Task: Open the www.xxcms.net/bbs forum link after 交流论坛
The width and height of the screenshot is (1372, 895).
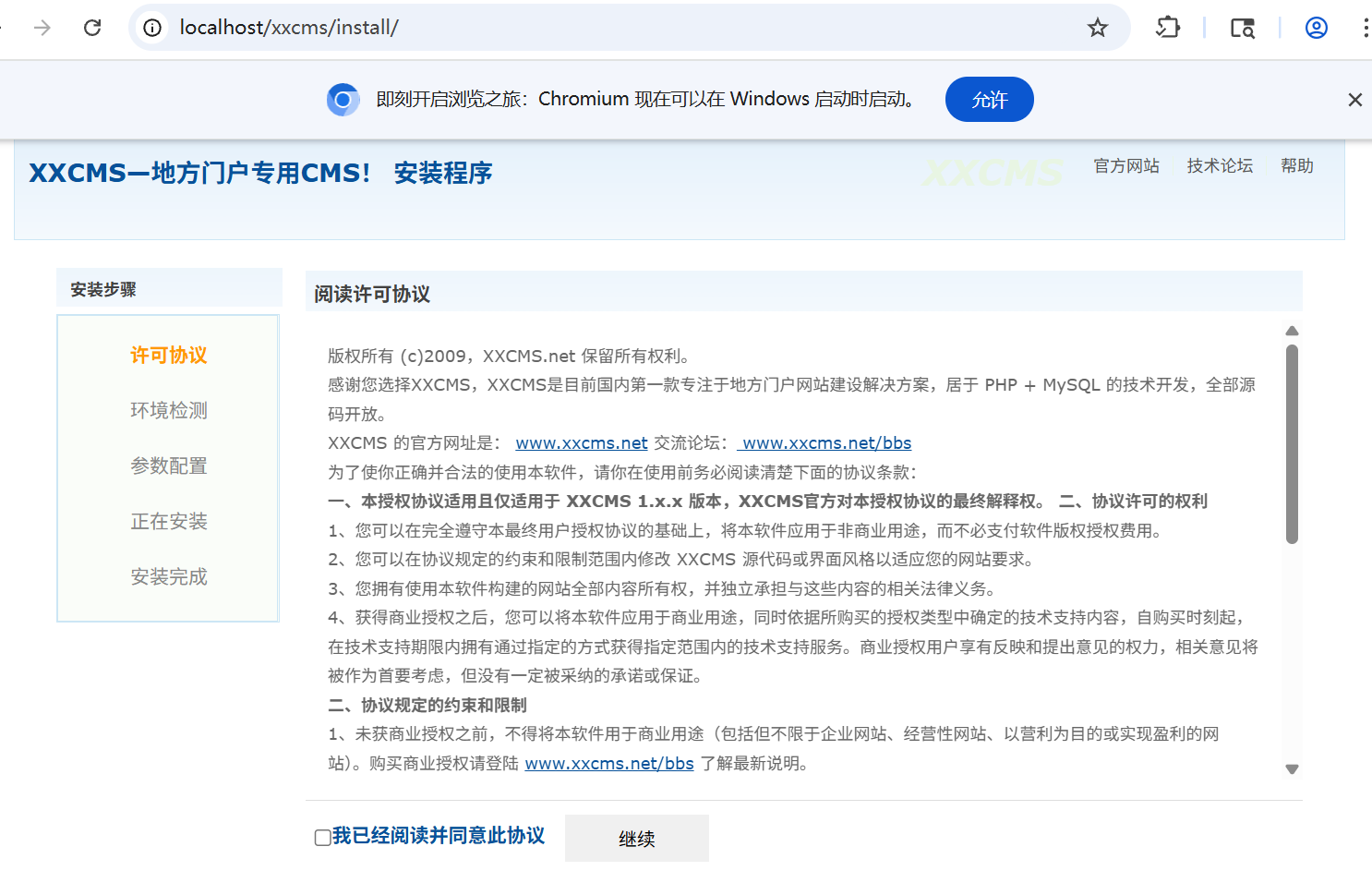Action: pyautogui.click(x=824, y=443)
